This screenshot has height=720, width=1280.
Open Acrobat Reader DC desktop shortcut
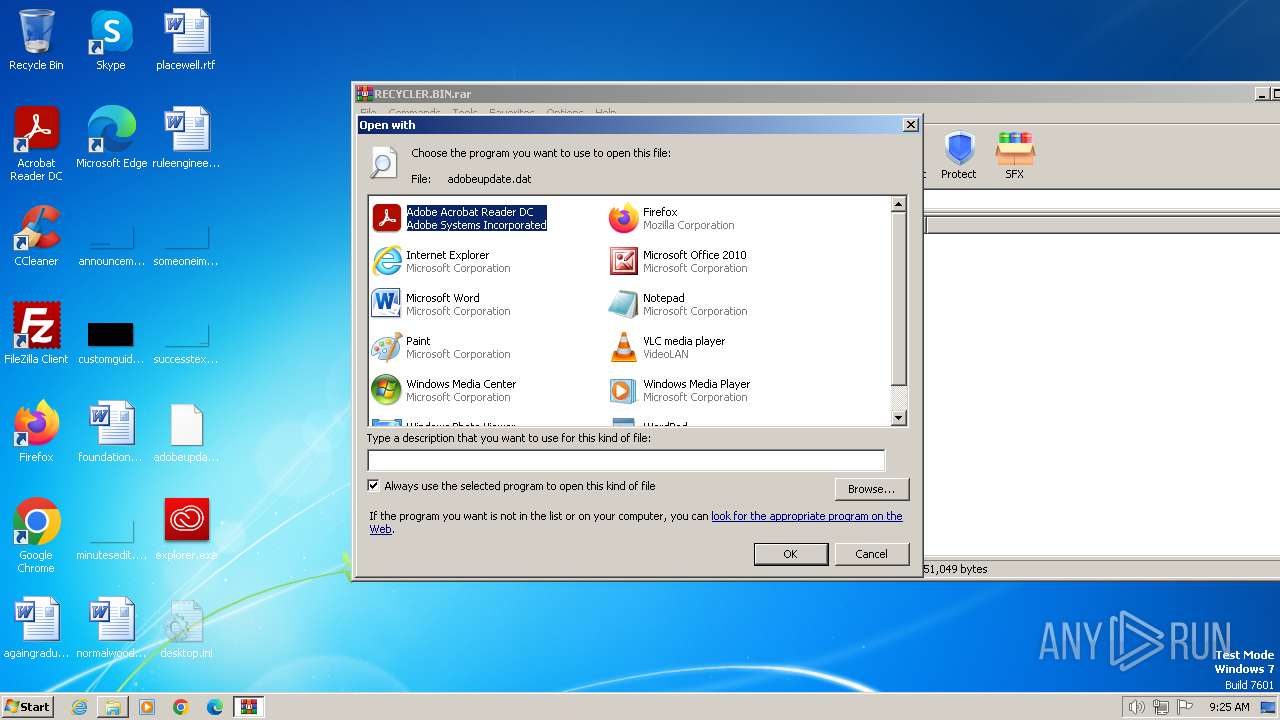(36, 144)
